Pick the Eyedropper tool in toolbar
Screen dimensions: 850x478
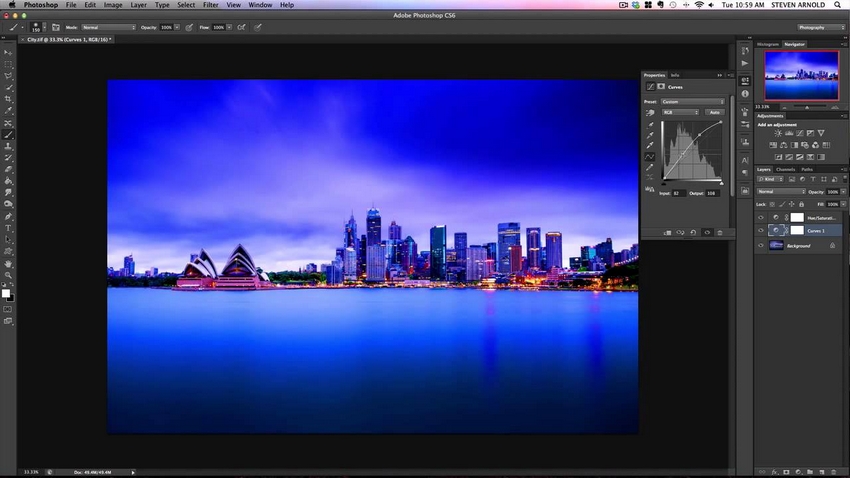(x=8, y=111)
